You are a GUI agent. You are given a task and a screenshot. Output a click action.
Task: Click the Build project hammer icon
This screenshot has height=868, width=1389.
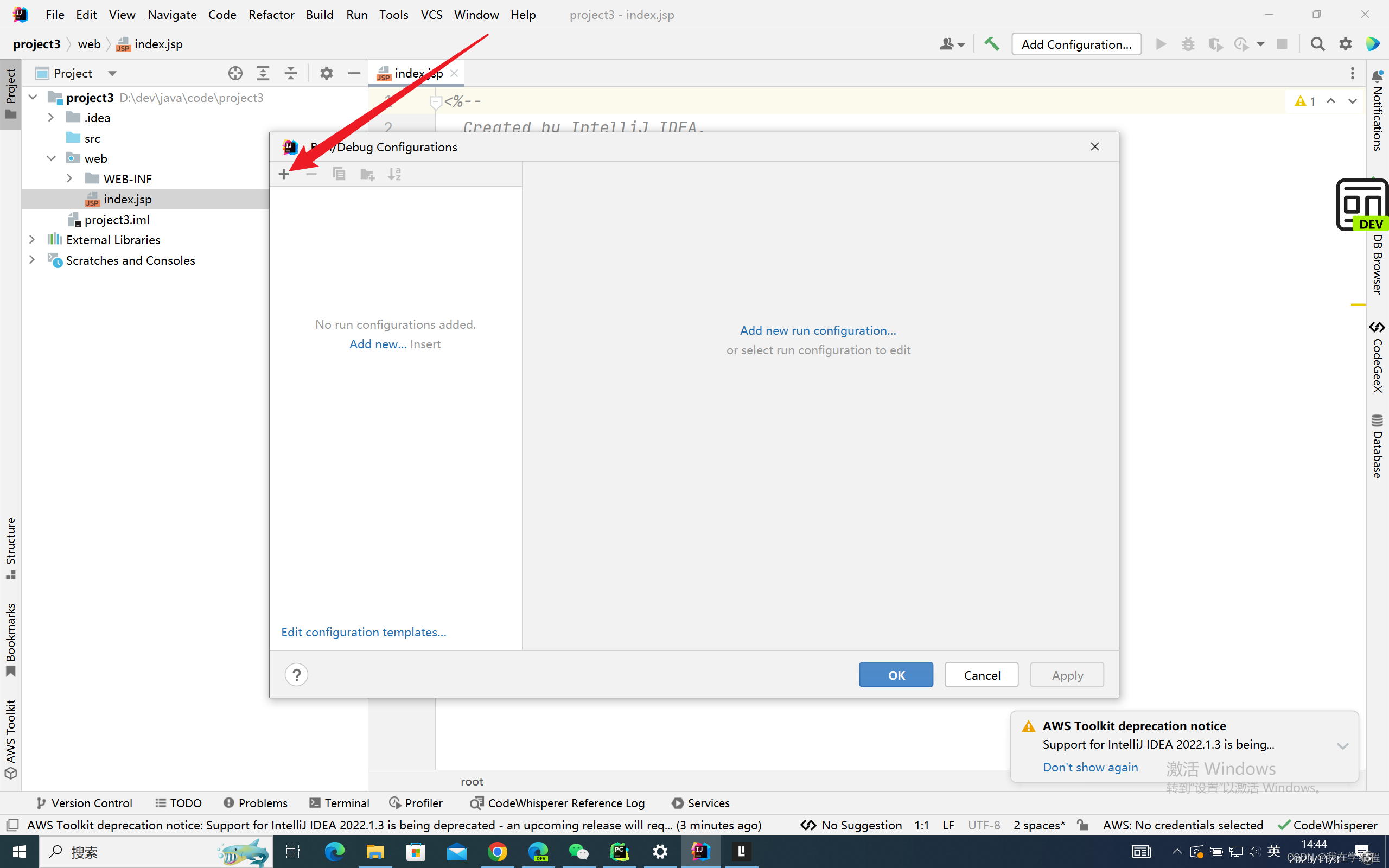click(x=991, y=43)
